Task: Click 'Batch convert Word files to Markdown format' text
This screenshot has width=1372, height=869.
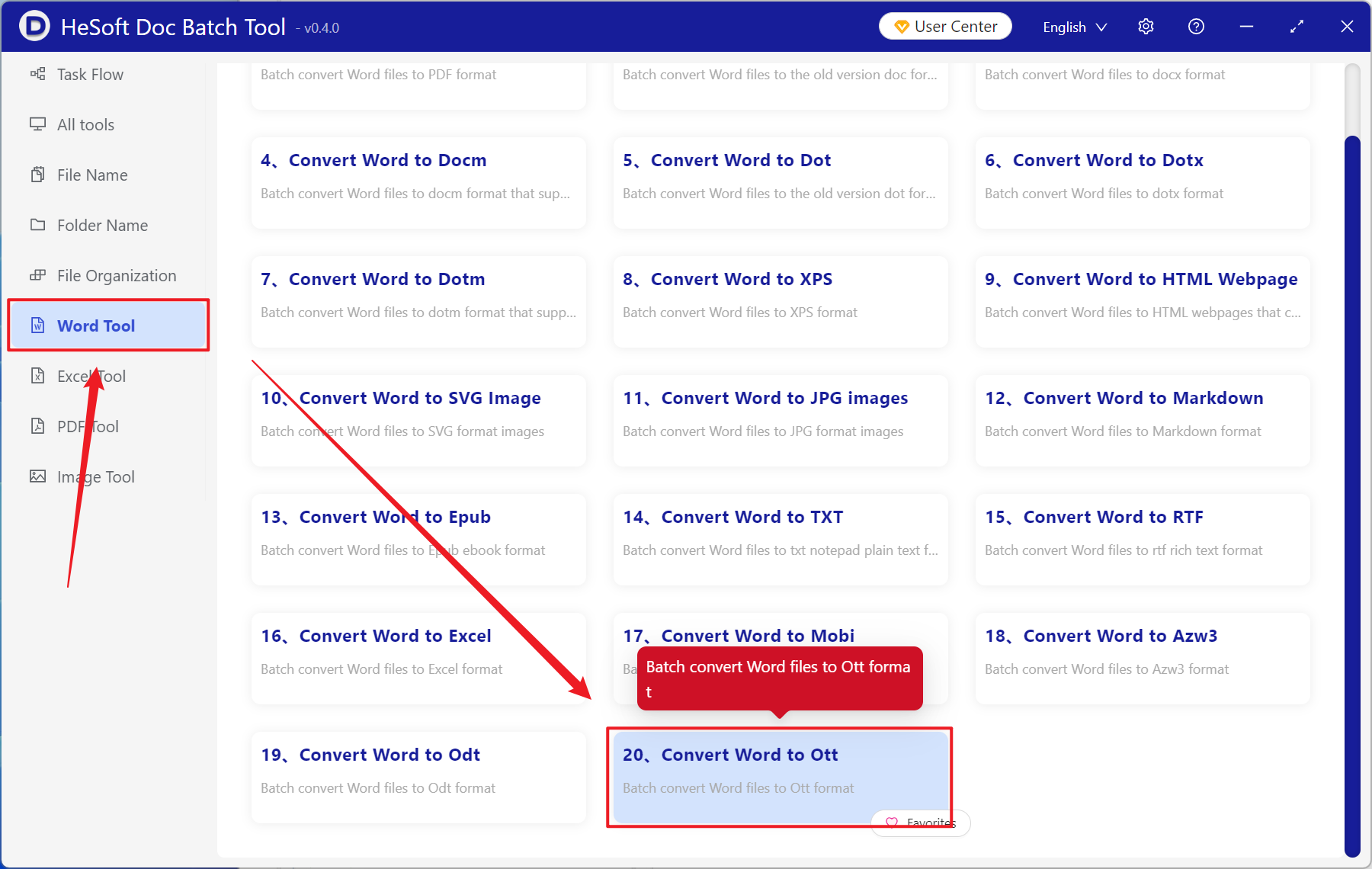Action: click(x=1123, y=431)
